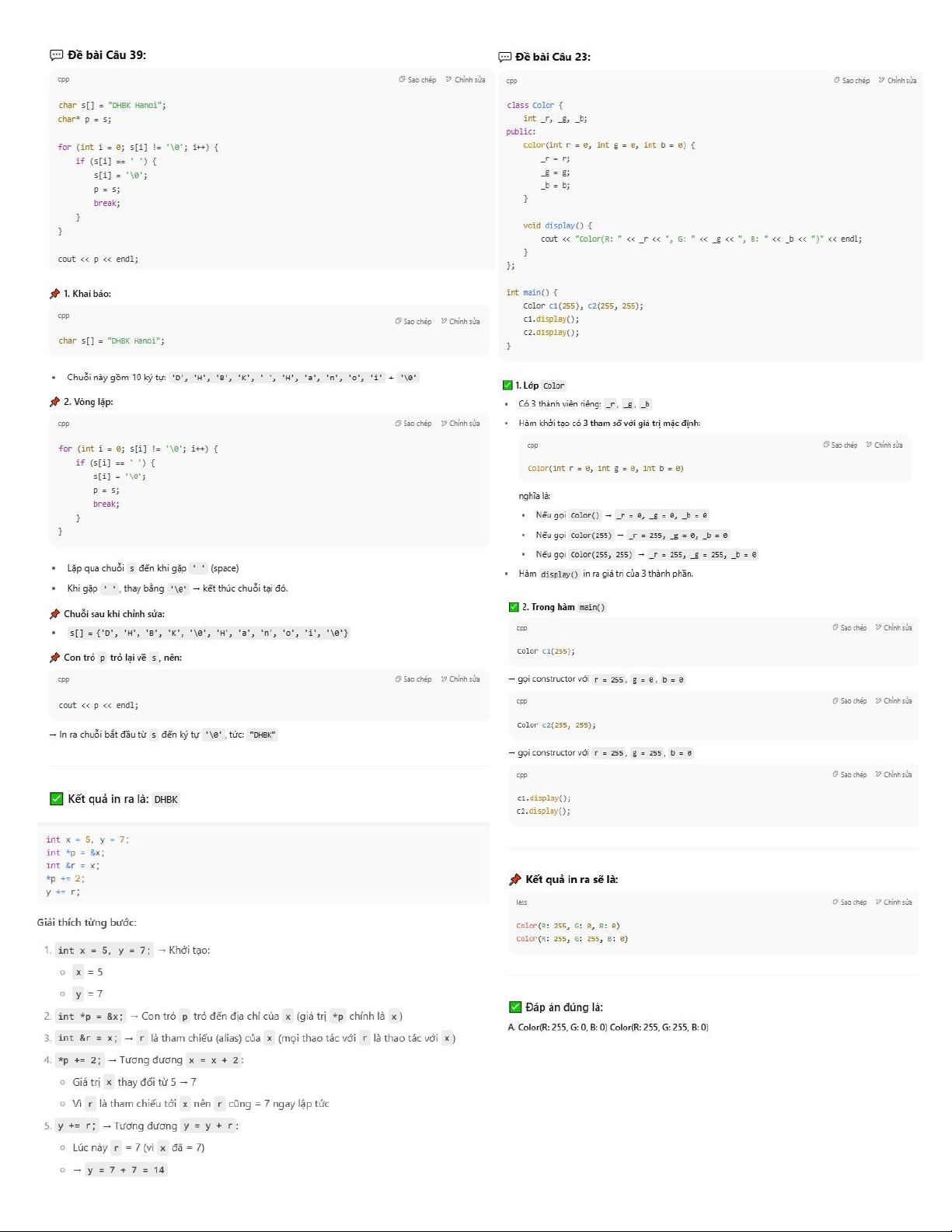
Task: Click the pin icon next to 2. Vòng lặp
Action: (54, 402)
